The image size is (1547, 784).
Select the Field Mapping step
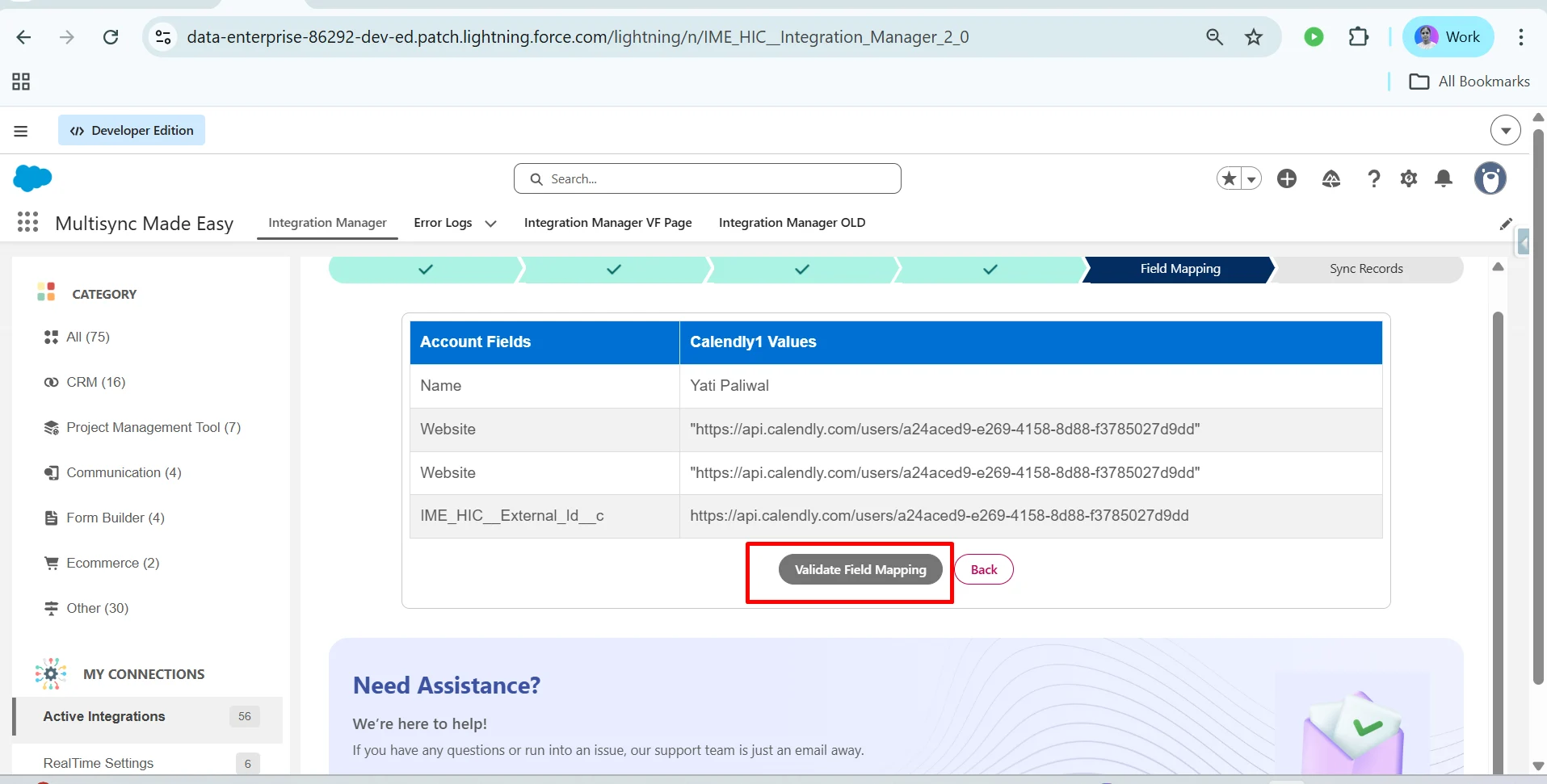1180,269
